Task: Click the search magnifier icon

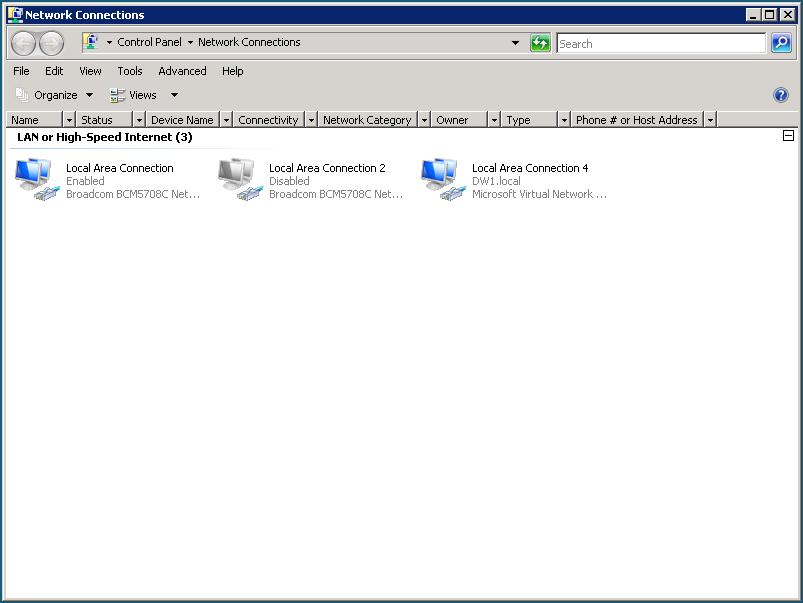Action: (780, 43)
